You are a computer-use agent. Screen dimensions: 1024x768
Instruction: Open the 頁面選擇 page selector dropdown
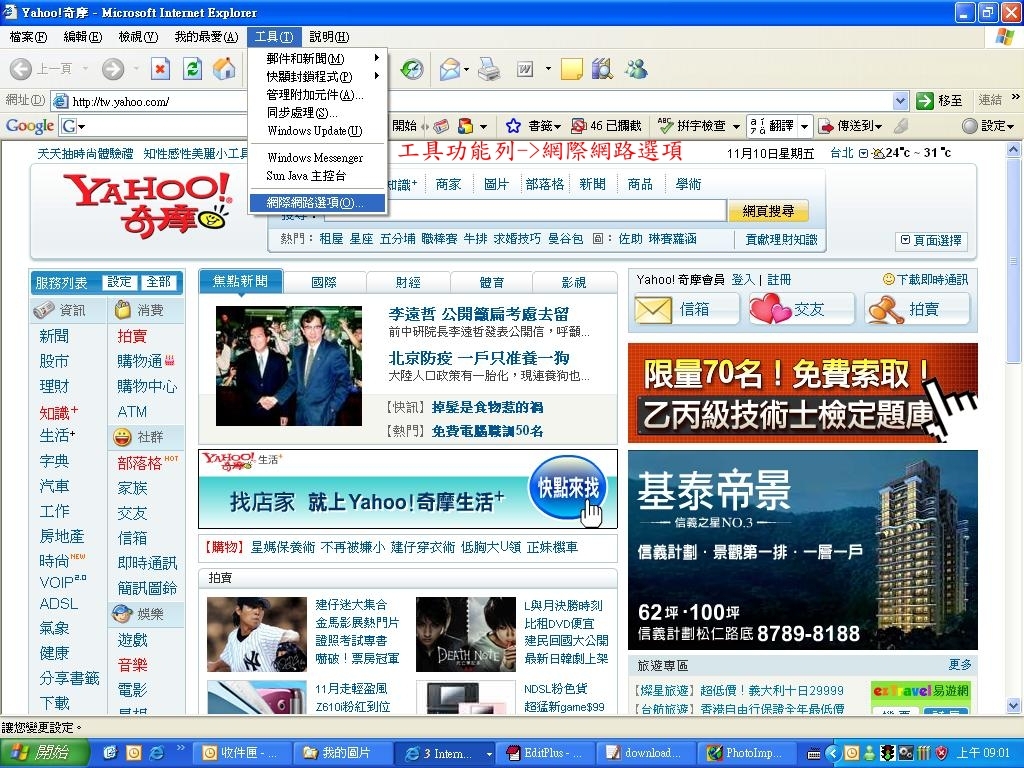coord(931,240)
